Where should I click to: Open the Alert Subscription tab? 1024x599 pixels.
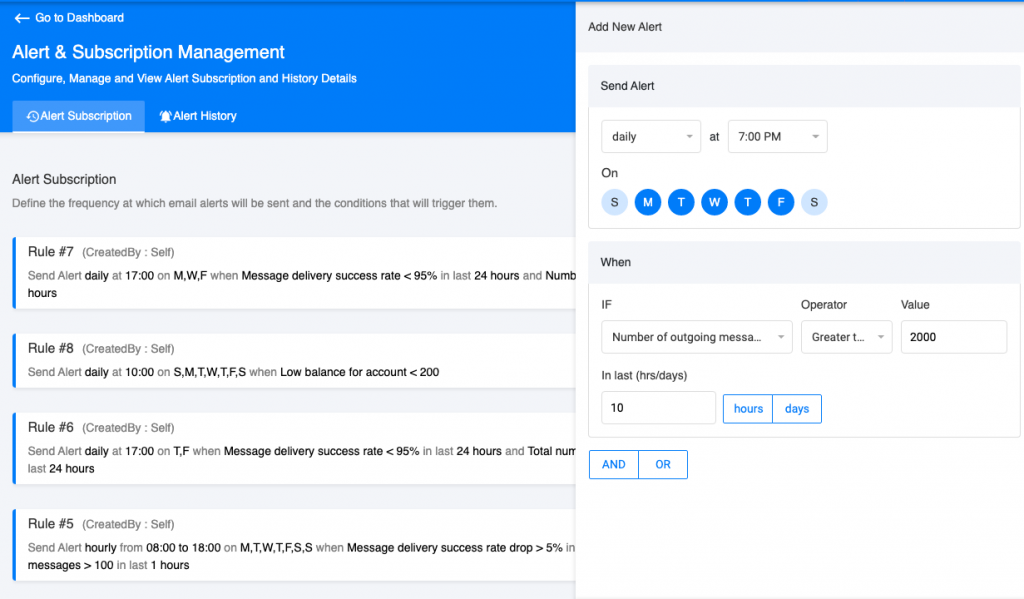[x=78, y=116]
